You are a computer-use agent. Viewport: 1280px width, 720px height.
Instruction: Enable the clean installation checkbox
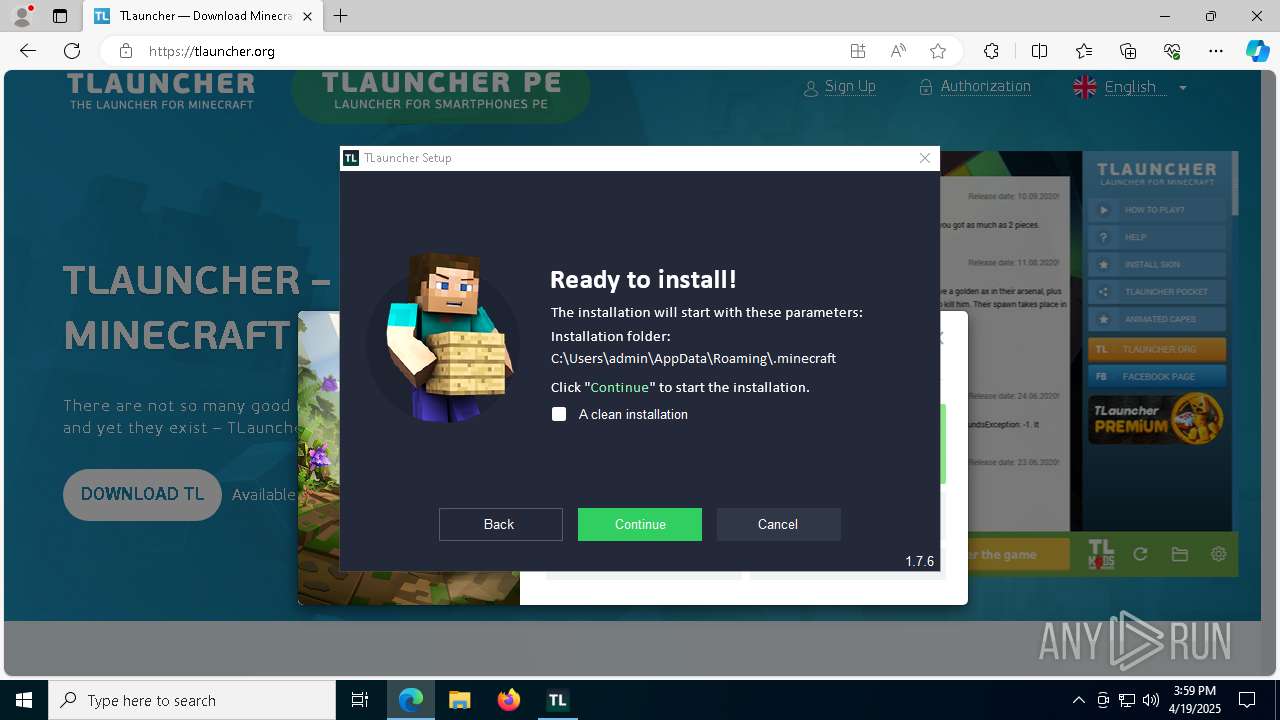point(559,414)
